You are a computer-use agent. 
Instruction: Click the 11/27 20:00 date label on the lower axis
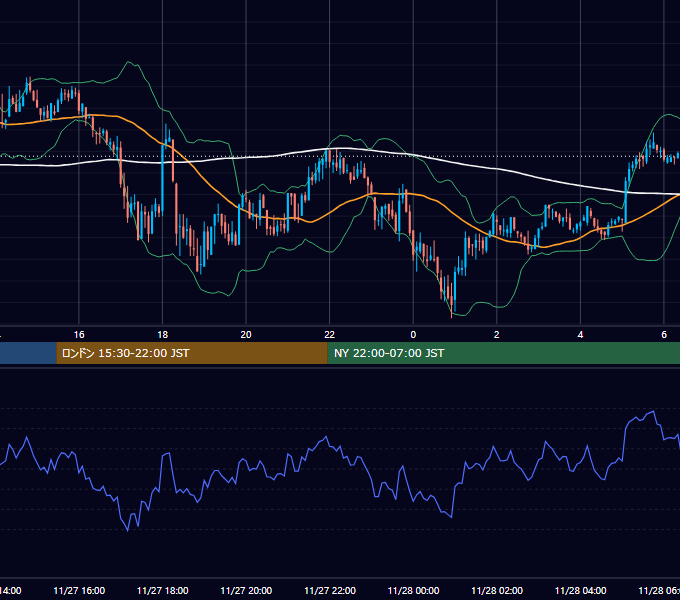pos(246,590)
